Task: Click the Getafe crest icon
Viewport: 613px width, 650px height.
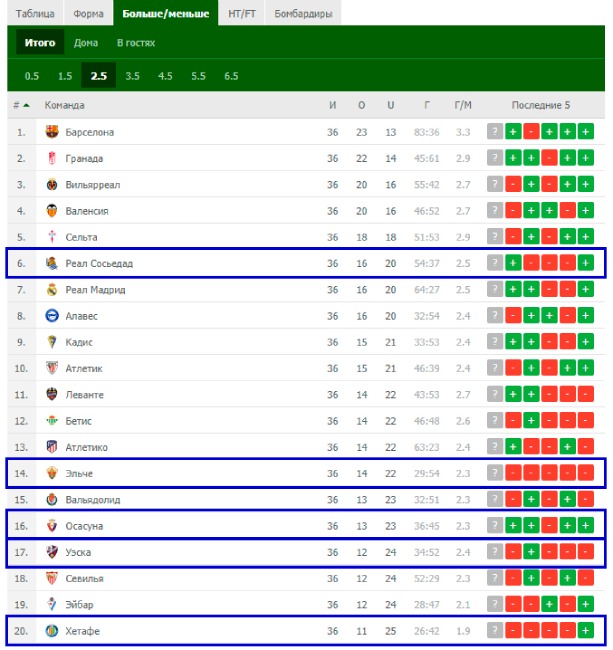Action: pos(52,631)
